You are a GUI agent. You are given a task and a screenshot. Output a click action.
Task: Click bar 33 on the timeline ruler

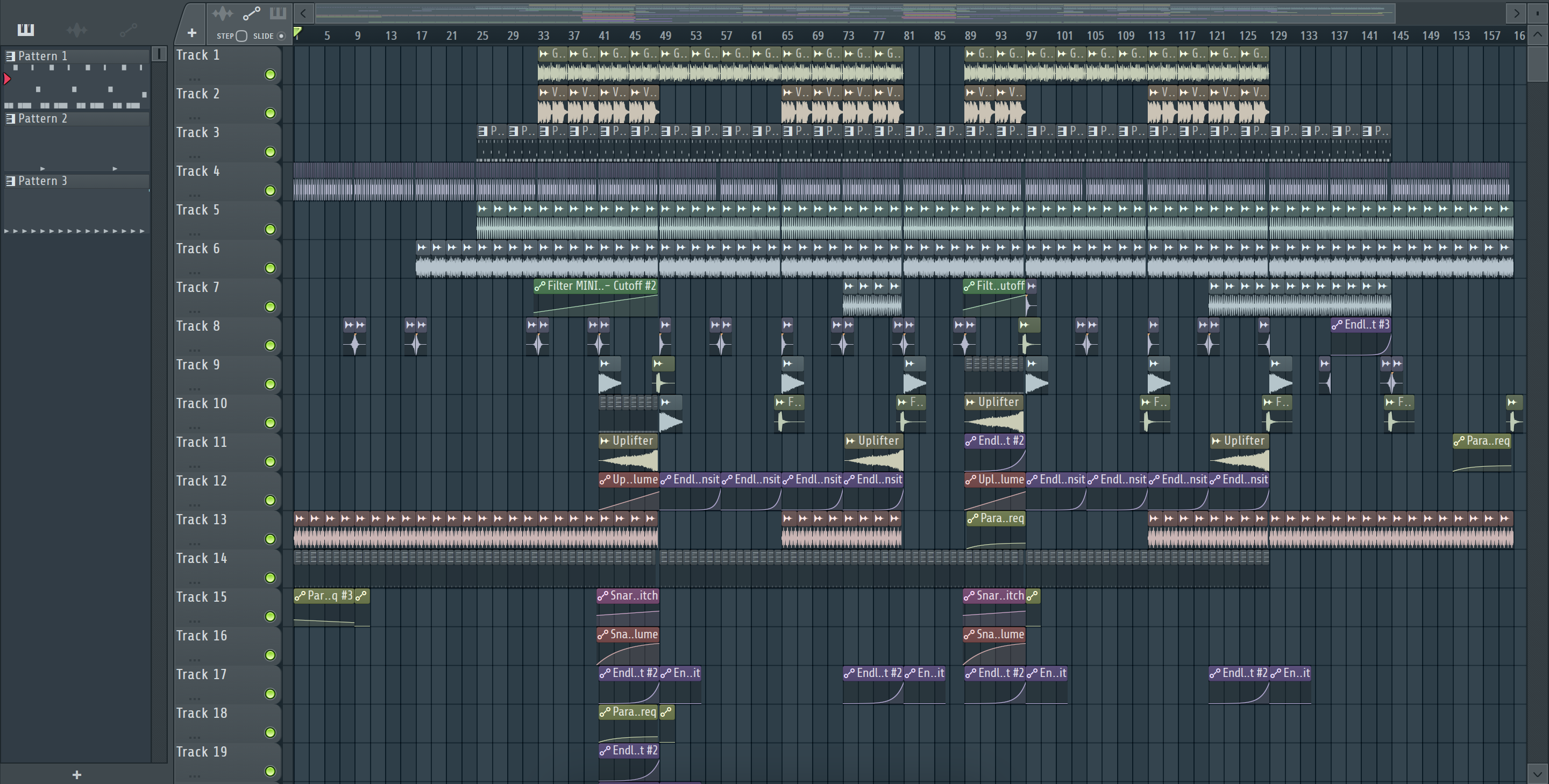(x=543, y=35)
